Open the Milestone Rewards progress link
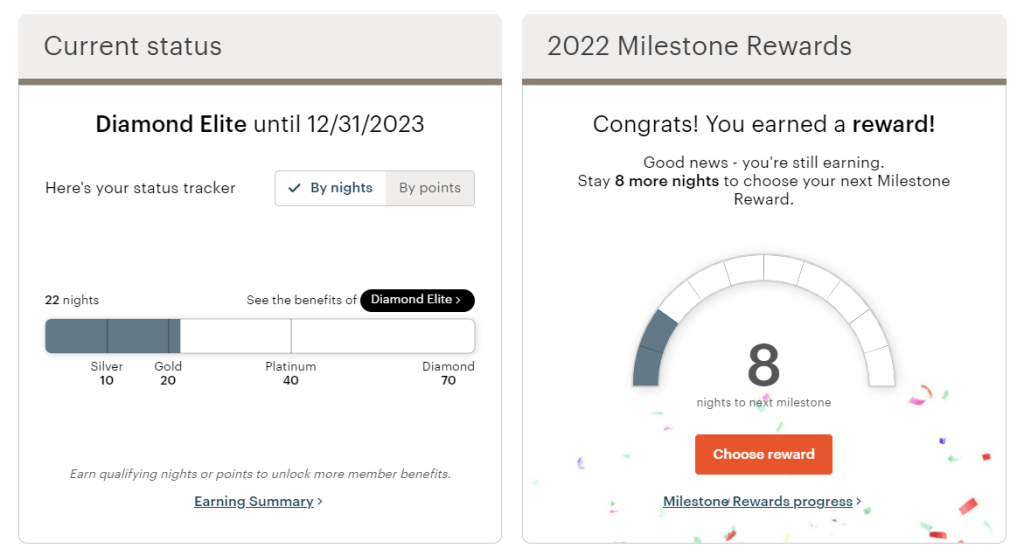Screen dimensions: 1024x555 [757, 501]
